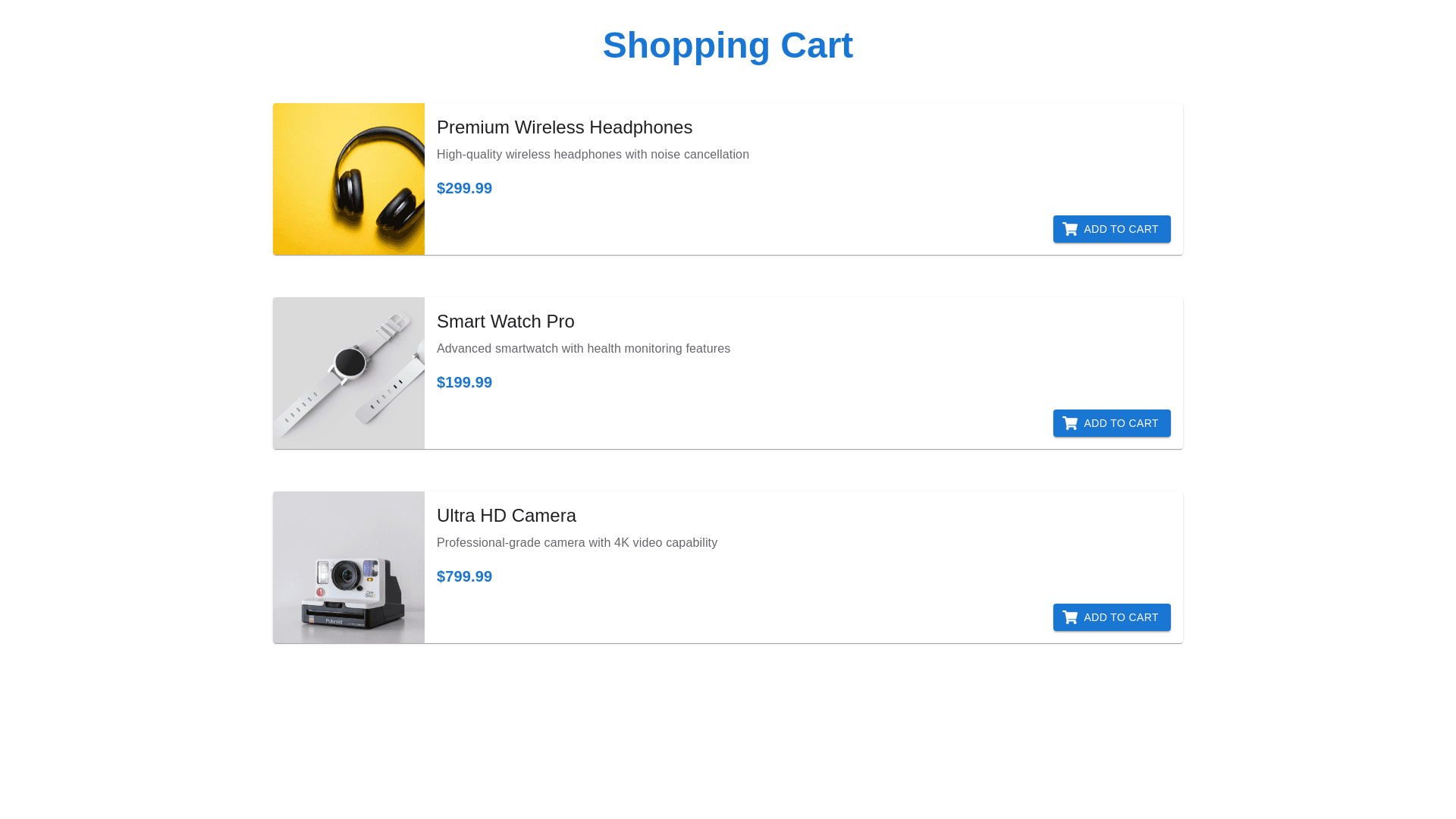Click the $799.99 price label
1456x819 pixels.
(x=464, y=576)
